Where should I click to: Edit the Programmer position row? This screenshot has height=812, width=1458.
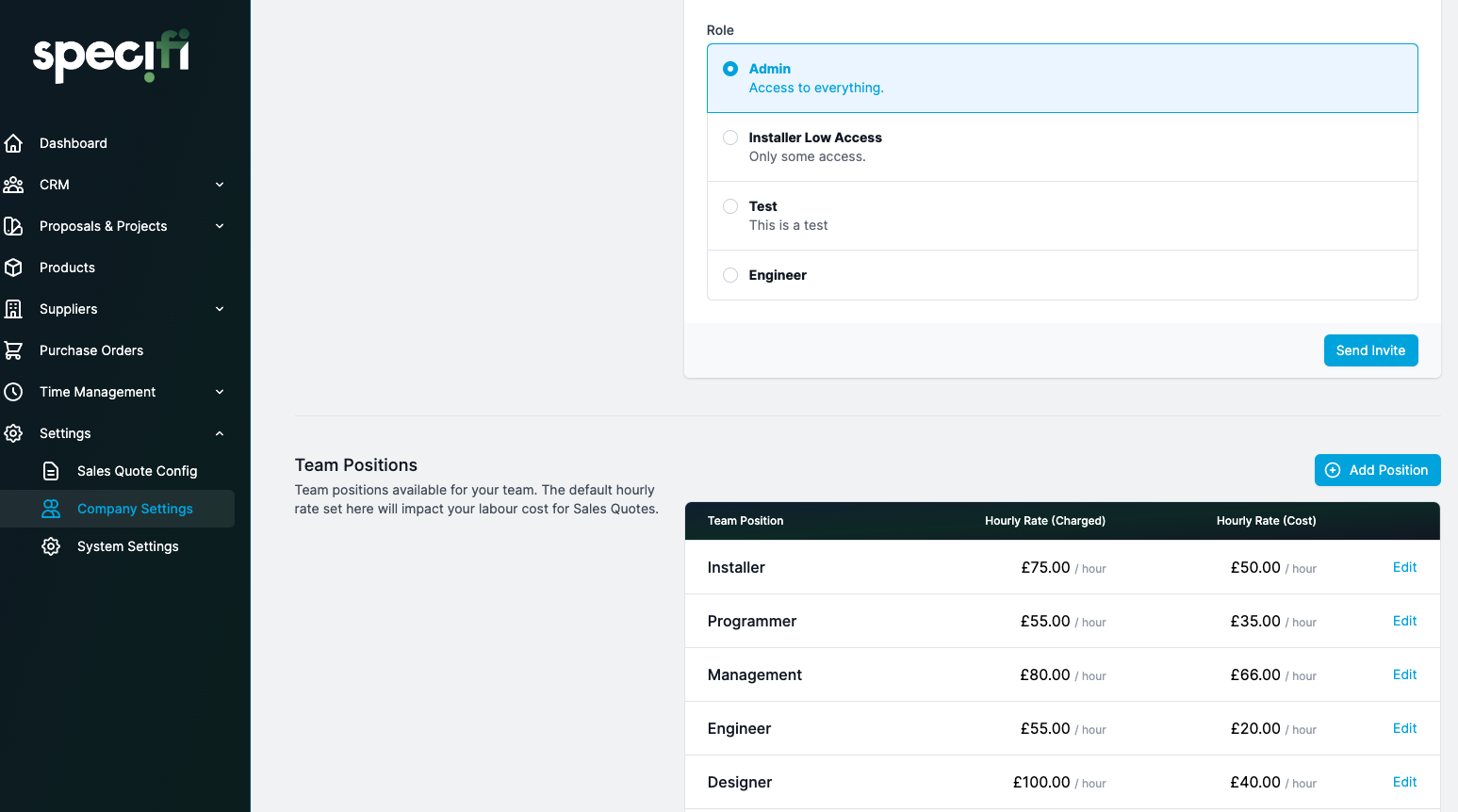tap(1404, 621)
